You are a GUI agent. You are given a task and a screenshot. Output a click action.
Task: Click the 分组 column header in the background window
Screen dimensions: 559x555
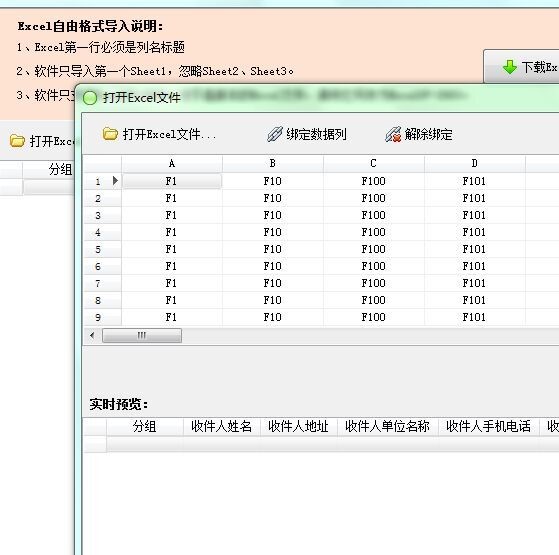click(48, 169)
